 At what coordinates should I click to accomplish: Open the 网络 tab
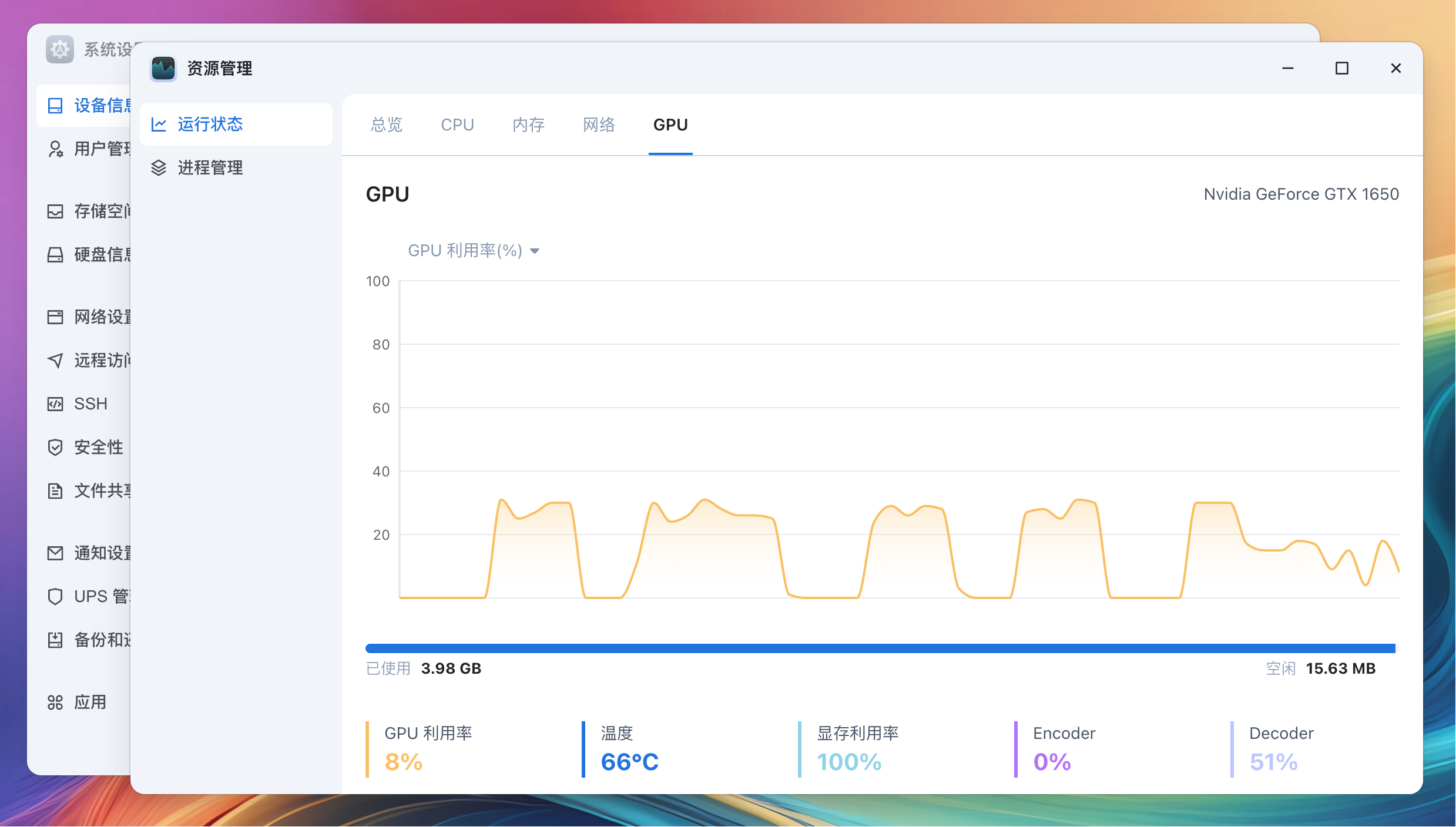pyautogui.click(x=599, y=125)
